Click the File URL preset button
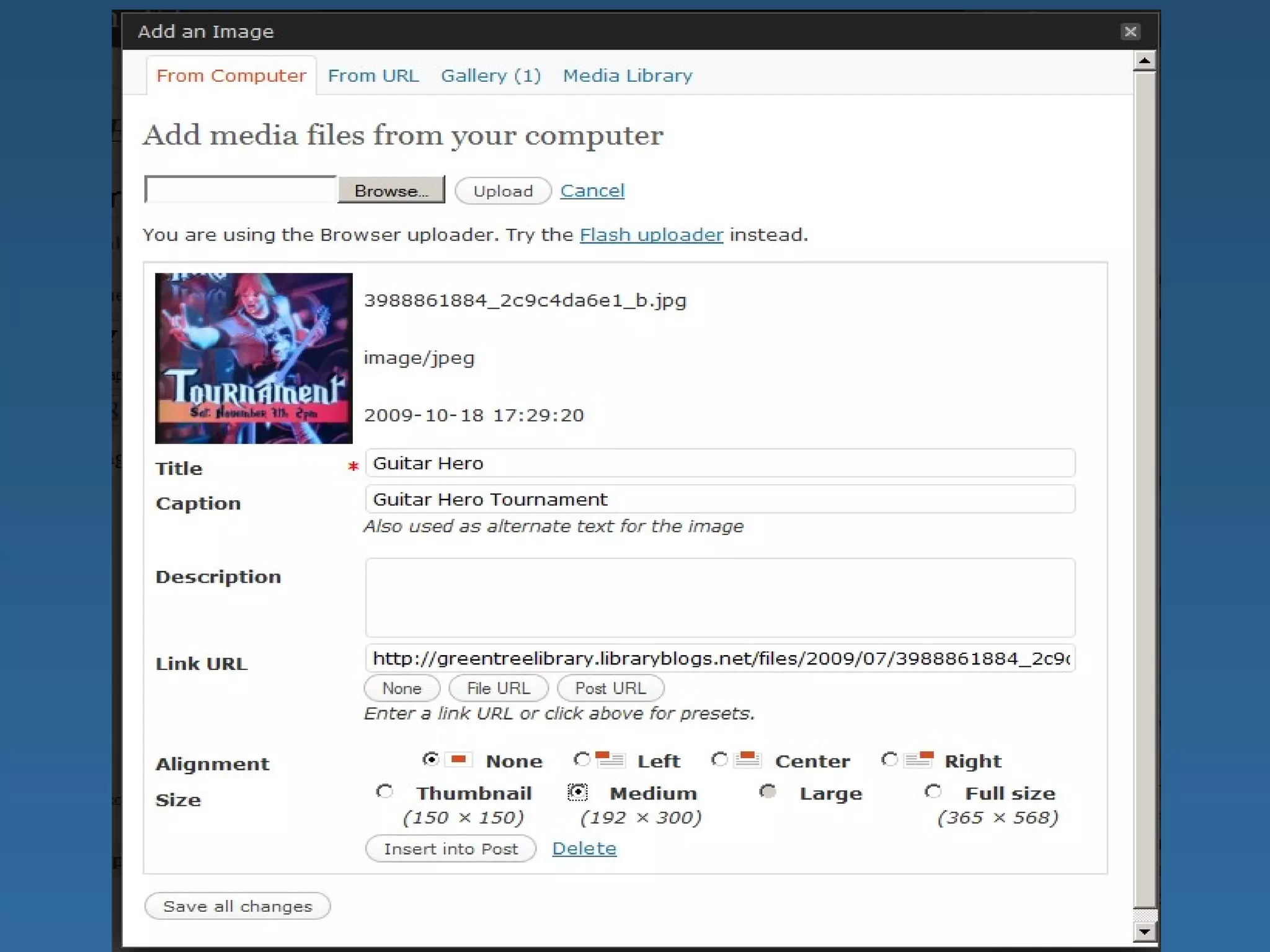This screenshot has width=1270, height=952. click(498, 688)
